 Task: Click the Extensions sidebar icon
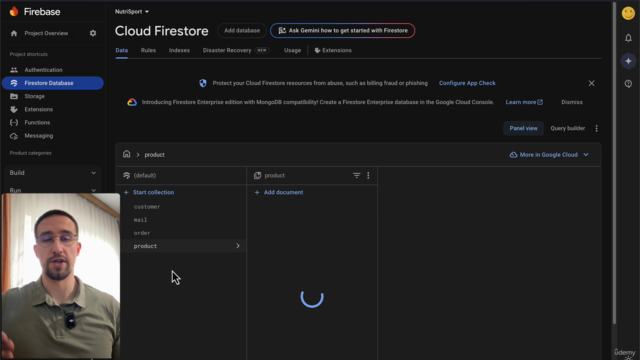click(14, 109)
